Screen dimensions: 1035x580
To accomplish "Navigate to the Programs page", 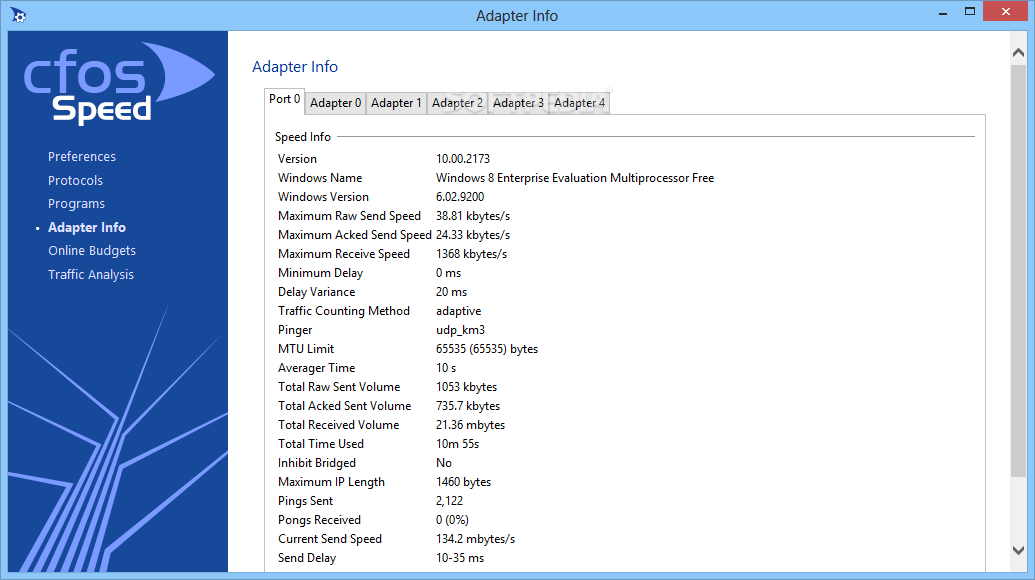I will (x=76, y=203).
